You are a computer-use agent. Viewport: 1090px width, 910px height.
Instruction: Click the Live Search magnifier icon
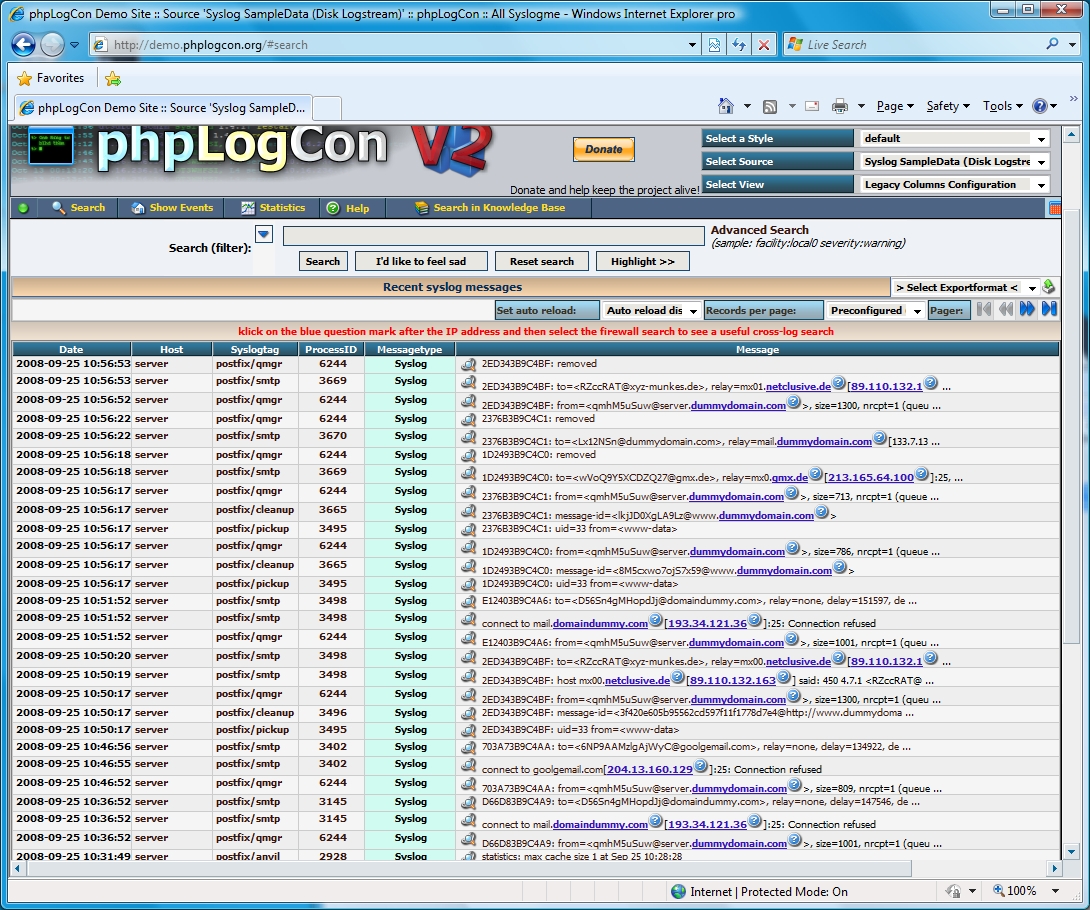coord(1052,44)
